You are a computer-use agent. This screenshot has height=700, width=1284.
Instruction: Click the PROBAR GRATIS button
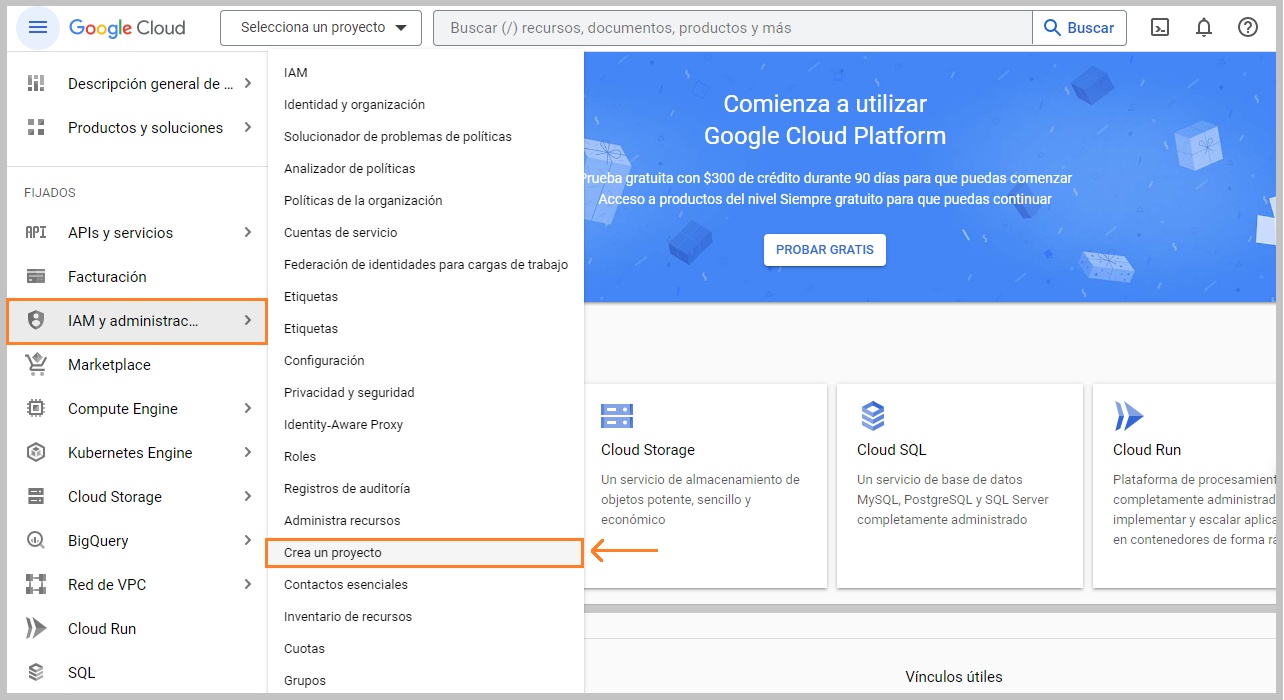point(825,250)
